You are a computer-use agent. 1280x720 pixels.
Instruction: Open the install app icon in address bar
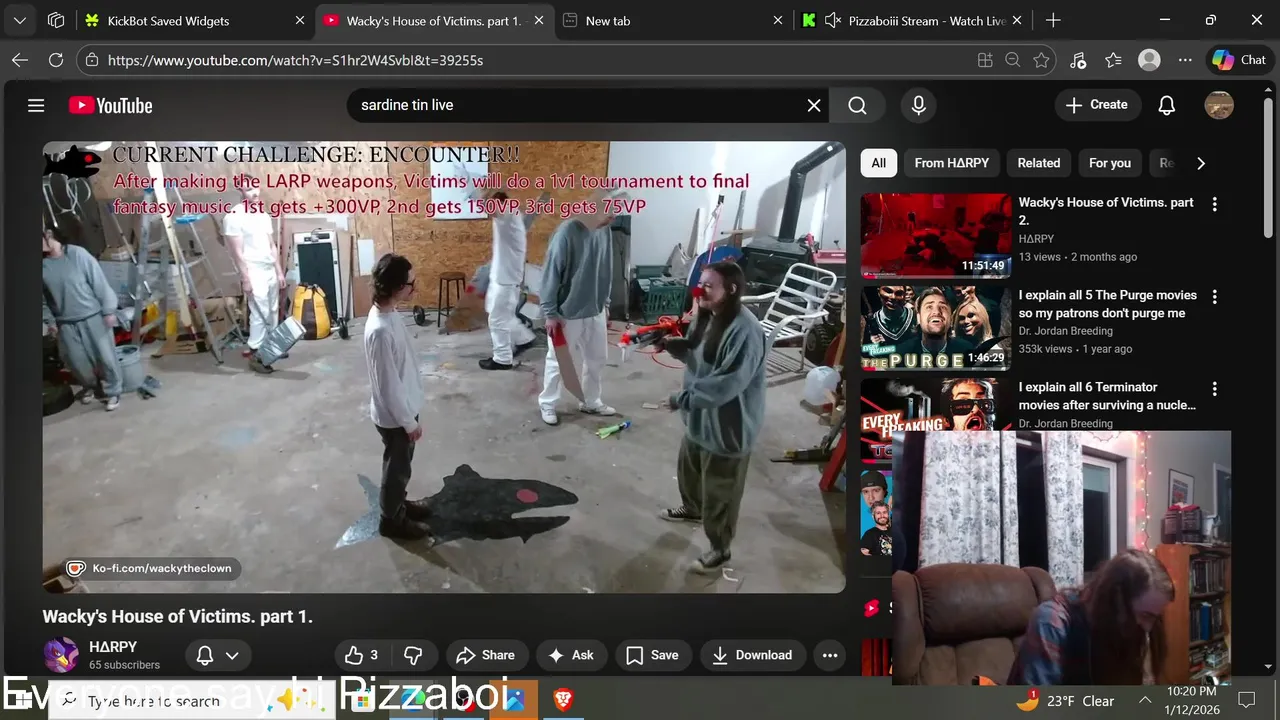click(x=985, y=60)
